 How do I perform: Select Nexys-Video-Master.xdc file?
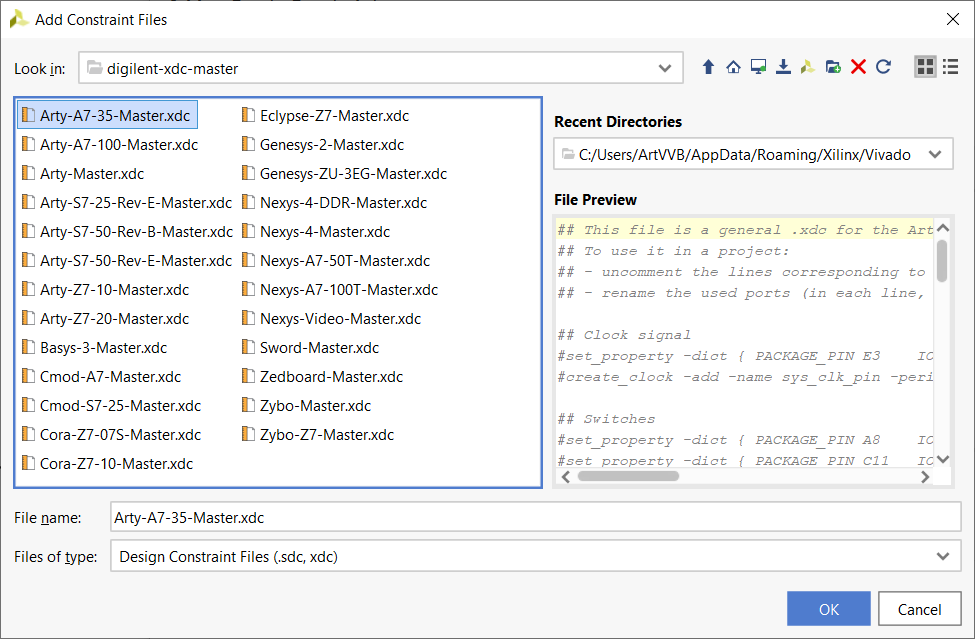click(331, 319)
